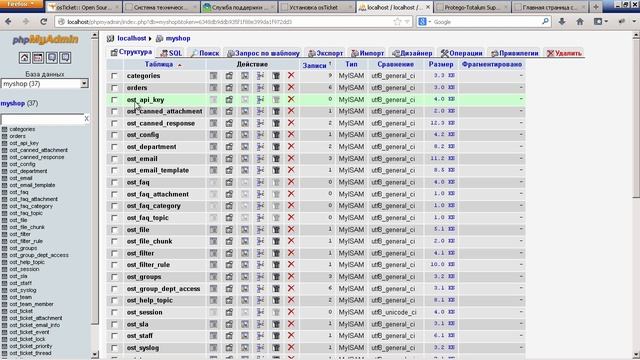
Task: Clear the sidebar filter with X
Action: click(x=87, y=118)
